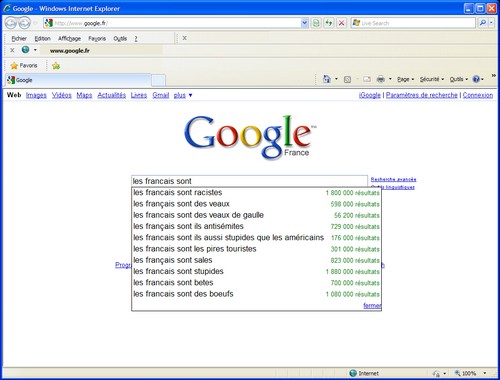Click the Google search input field
The image size is (500, 380).
[249, 181]
